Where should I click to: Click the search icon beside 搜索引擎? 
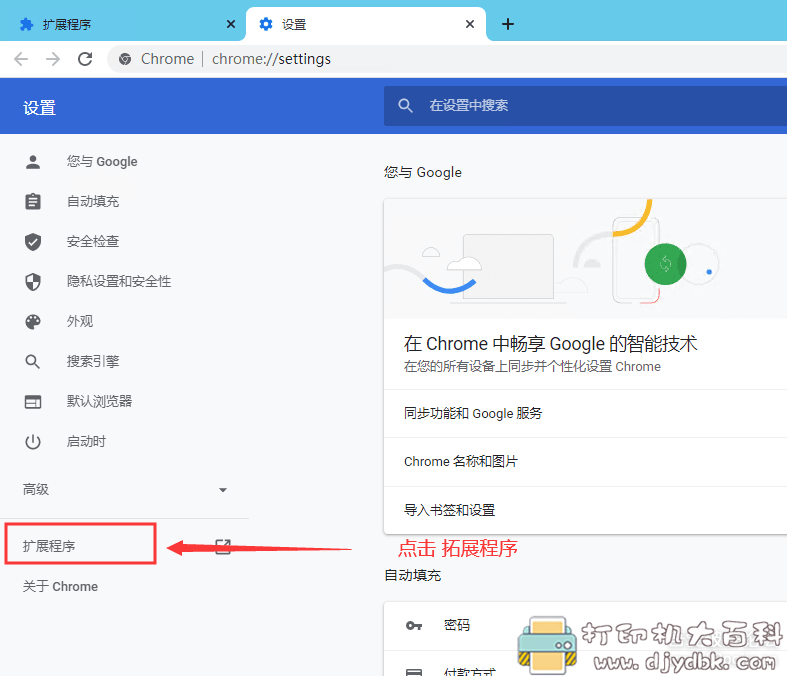pos(33,361)
